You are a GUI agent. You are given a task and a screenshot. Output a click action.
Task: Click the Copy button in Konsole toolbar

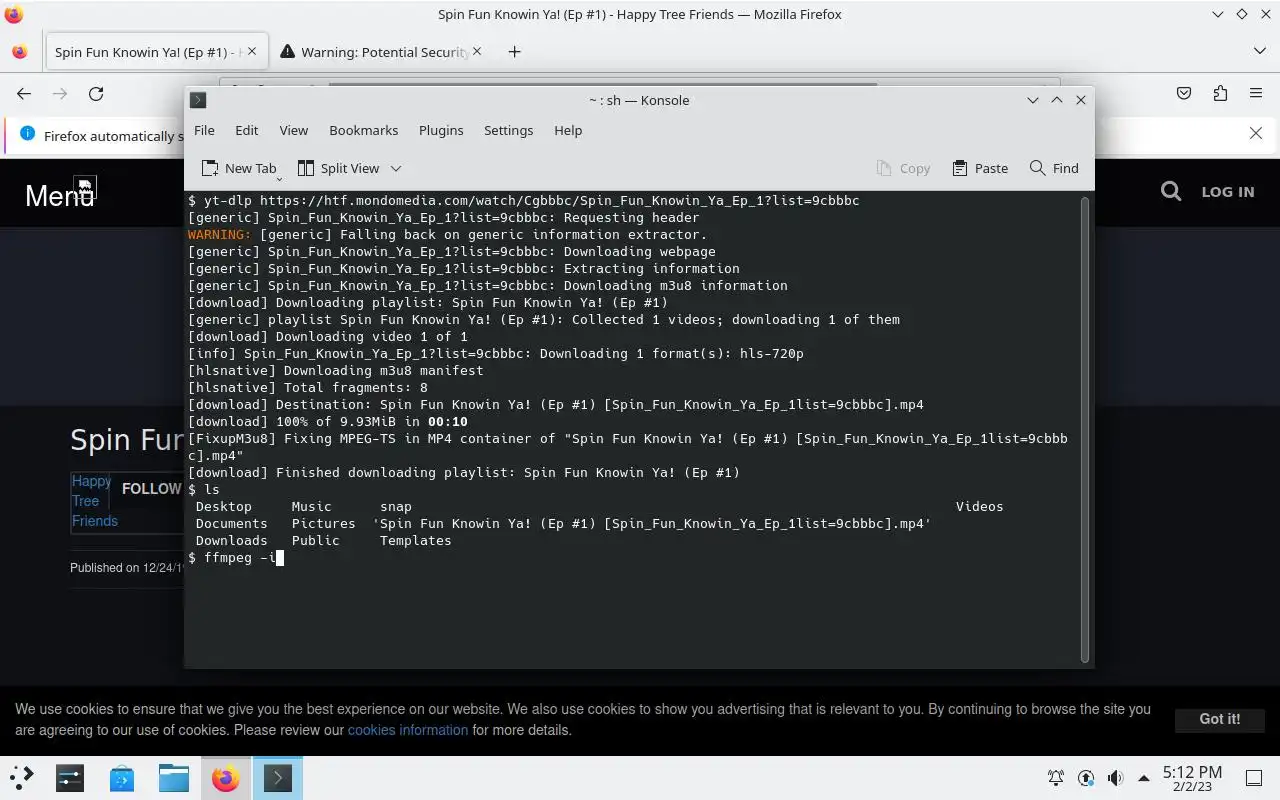[x=903, y=168]
